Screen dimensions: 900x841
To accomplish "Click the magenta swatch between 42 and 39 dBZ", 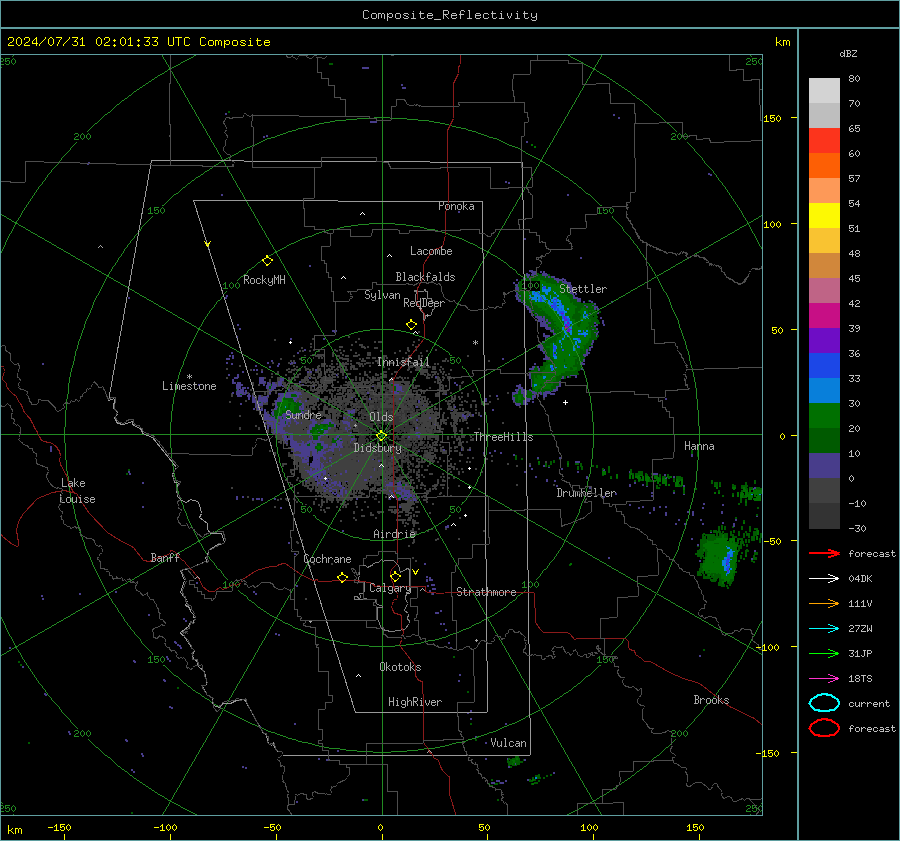I will pos(824,316).
